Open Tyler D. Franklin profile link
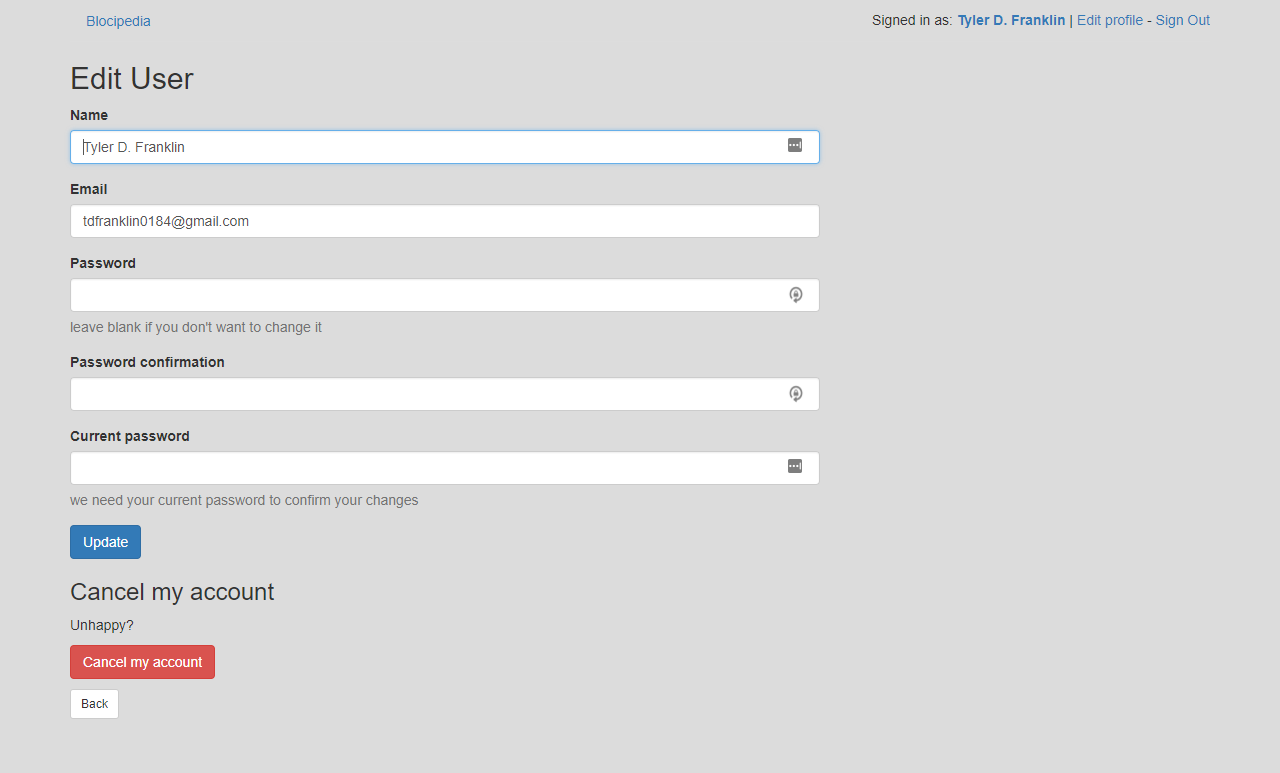The height and width of the screenshot is (773, 1280). point(1011,20)
